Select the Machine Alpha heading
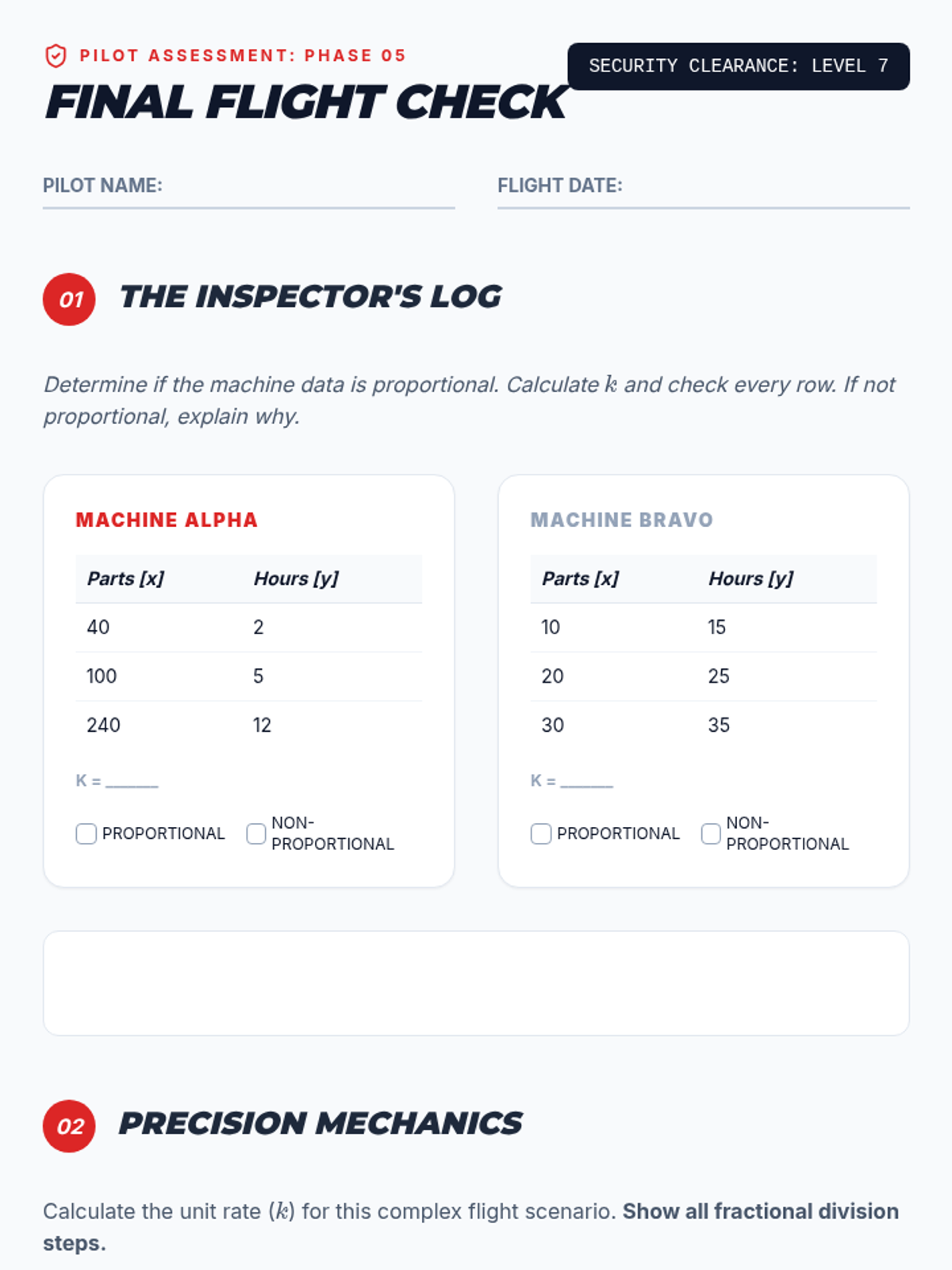 [x=167, y=520]
